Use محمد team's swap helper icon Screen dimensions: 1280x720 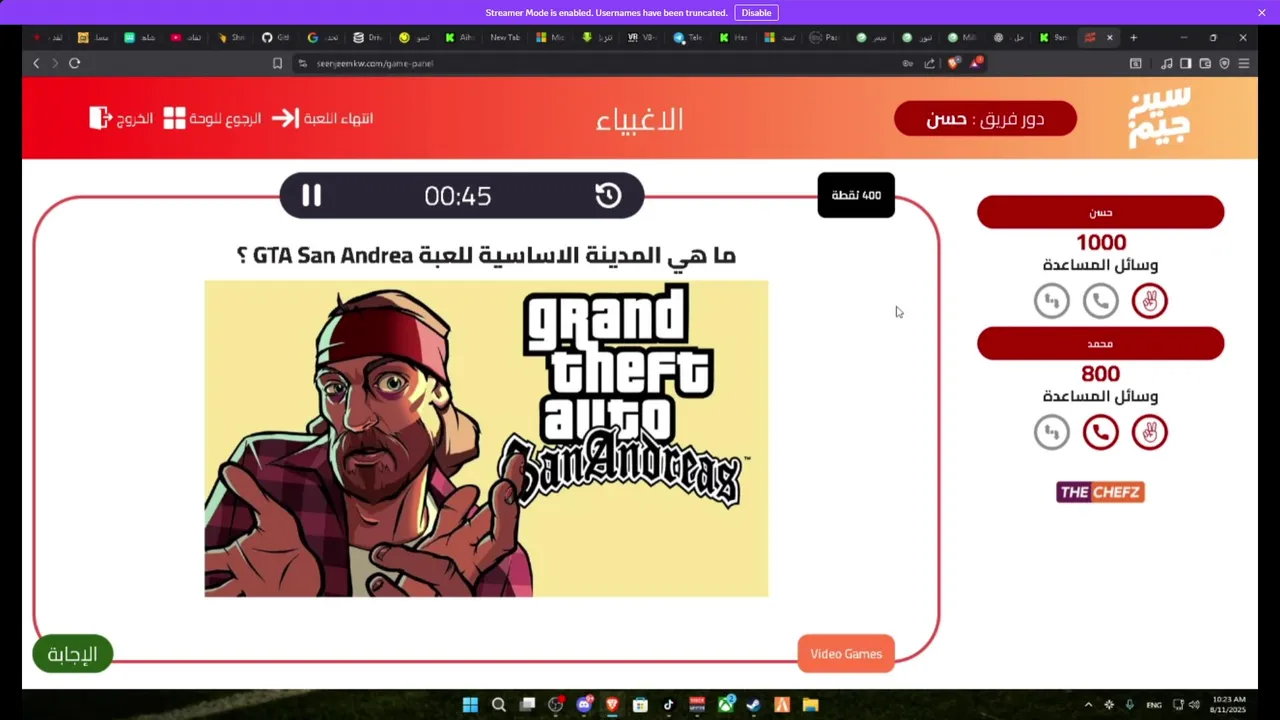[1051, 432]
